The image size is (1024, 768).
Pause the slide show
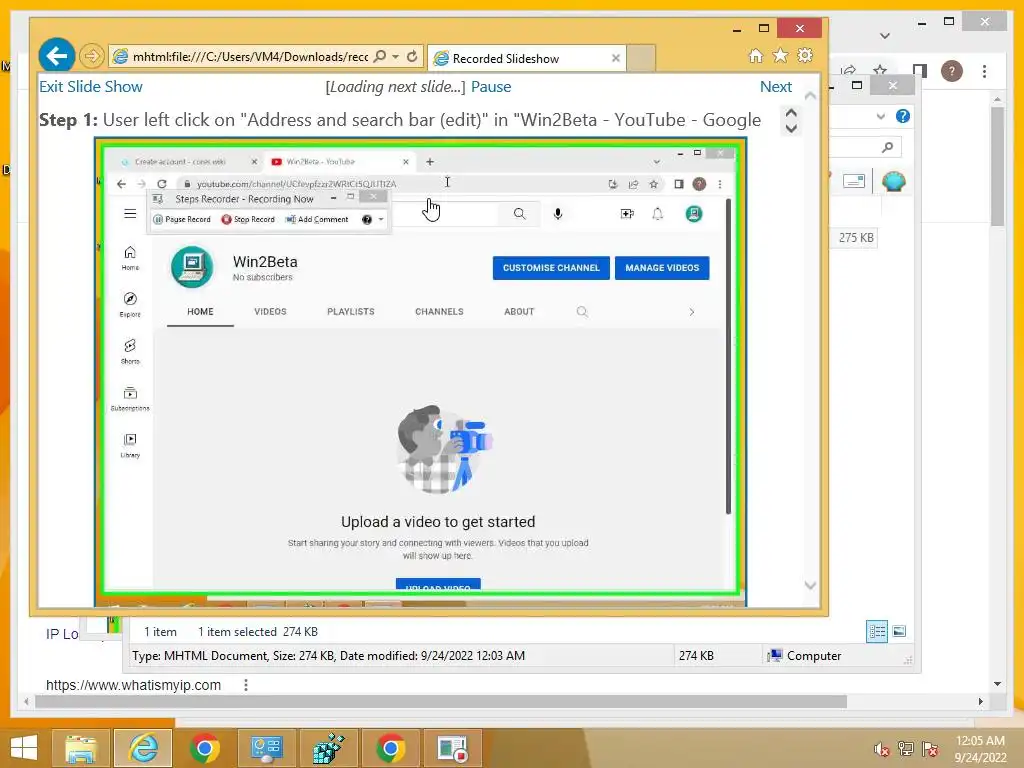click(491, 87)
